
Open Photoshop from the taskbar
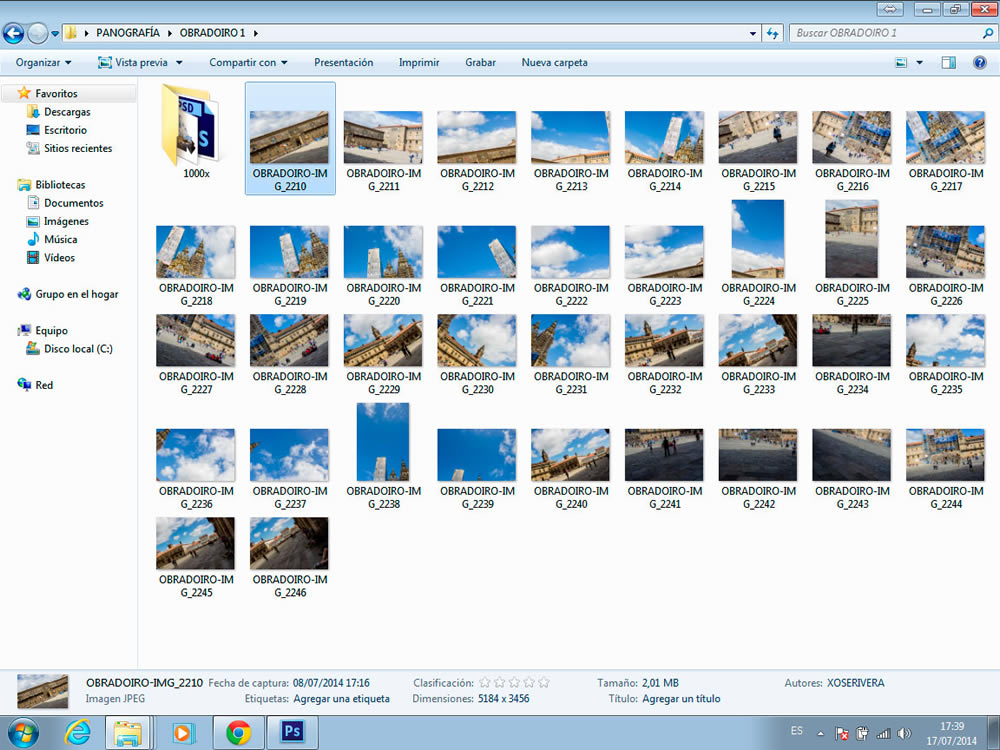tap(292, 732)
